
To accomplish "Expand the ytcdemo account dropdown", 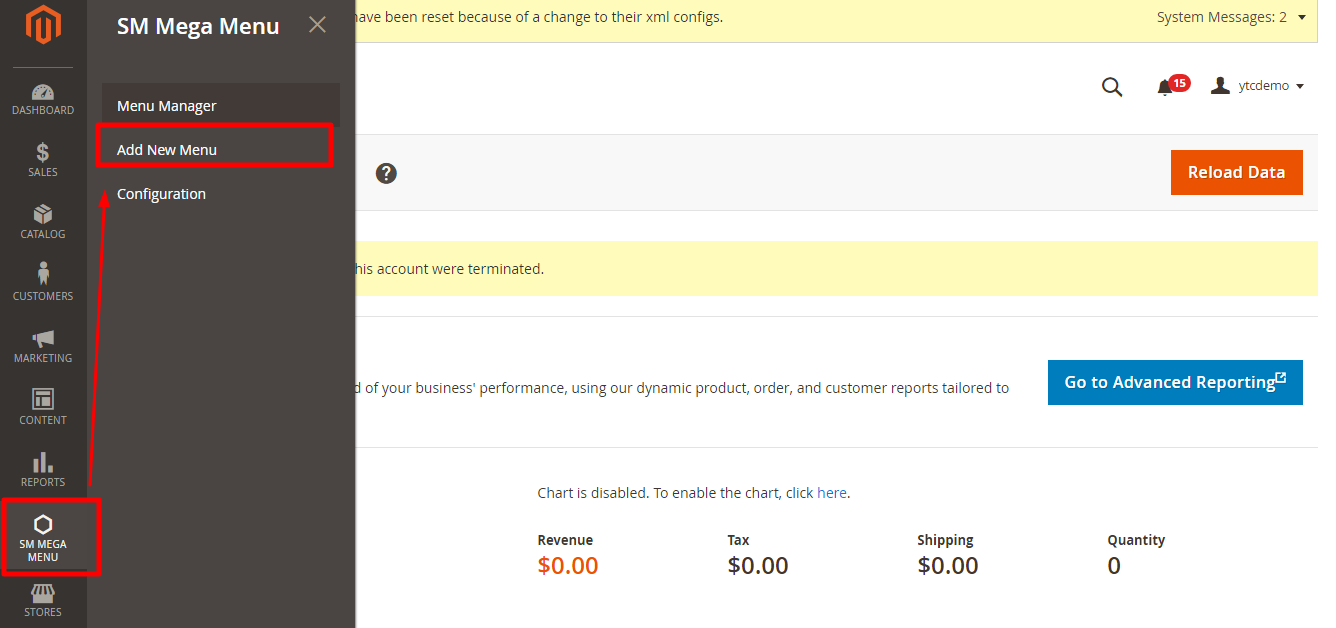I will click(x=1258, y=86).
